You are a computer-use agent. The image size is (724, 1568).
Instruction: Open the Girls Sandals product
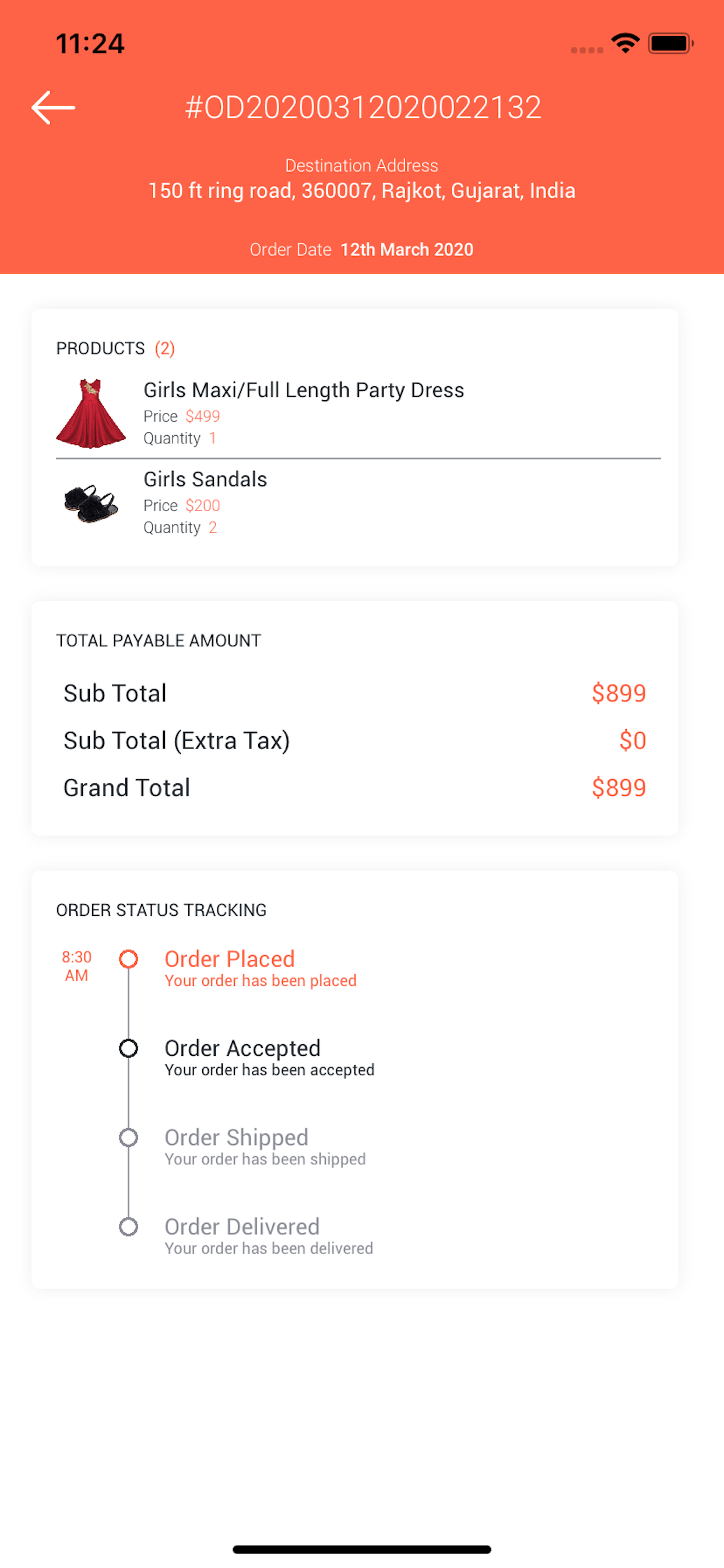point(205,479)
